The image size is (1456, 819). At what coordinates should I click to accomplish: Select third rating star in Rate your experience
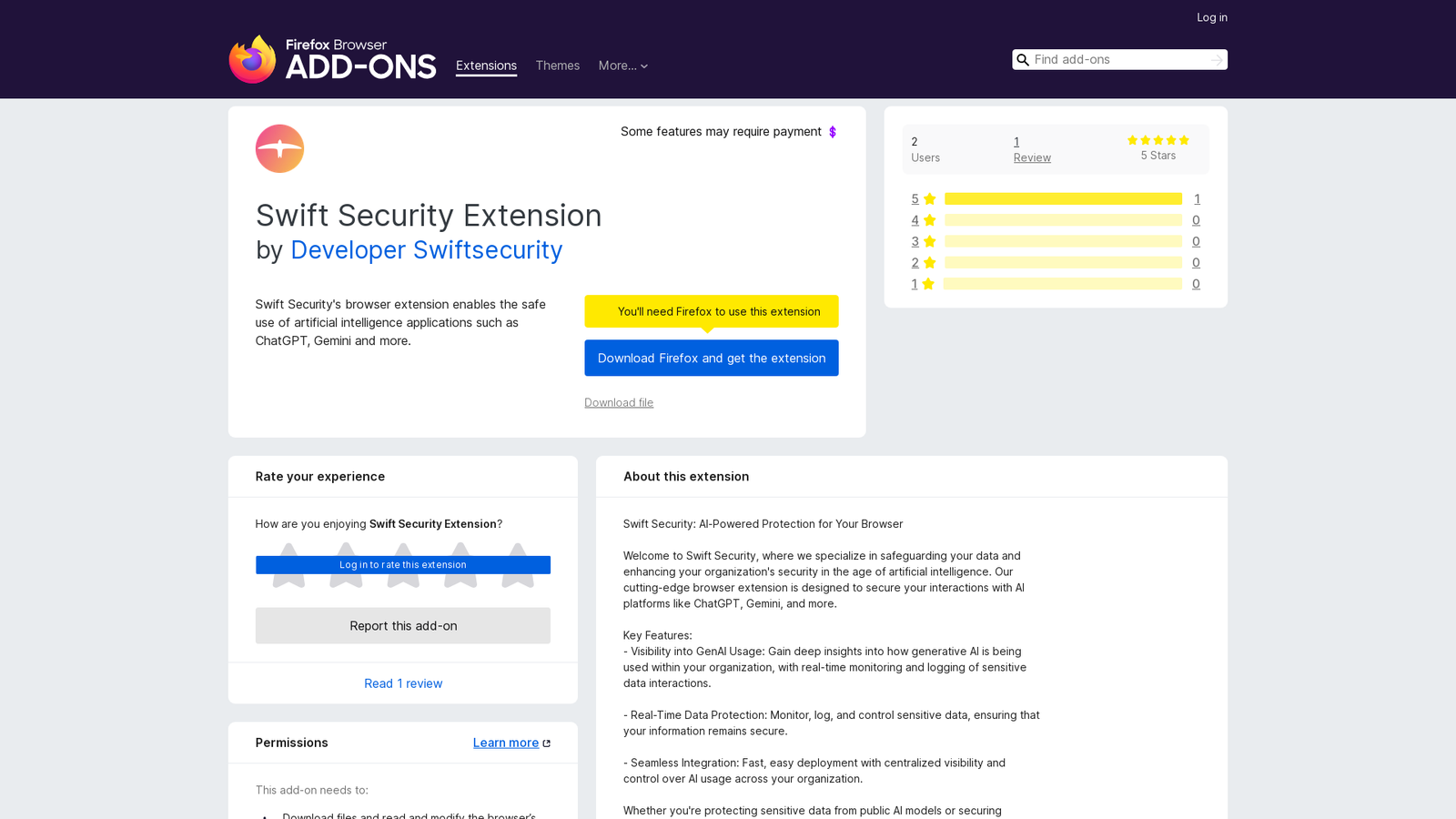(x=403, y=565)
